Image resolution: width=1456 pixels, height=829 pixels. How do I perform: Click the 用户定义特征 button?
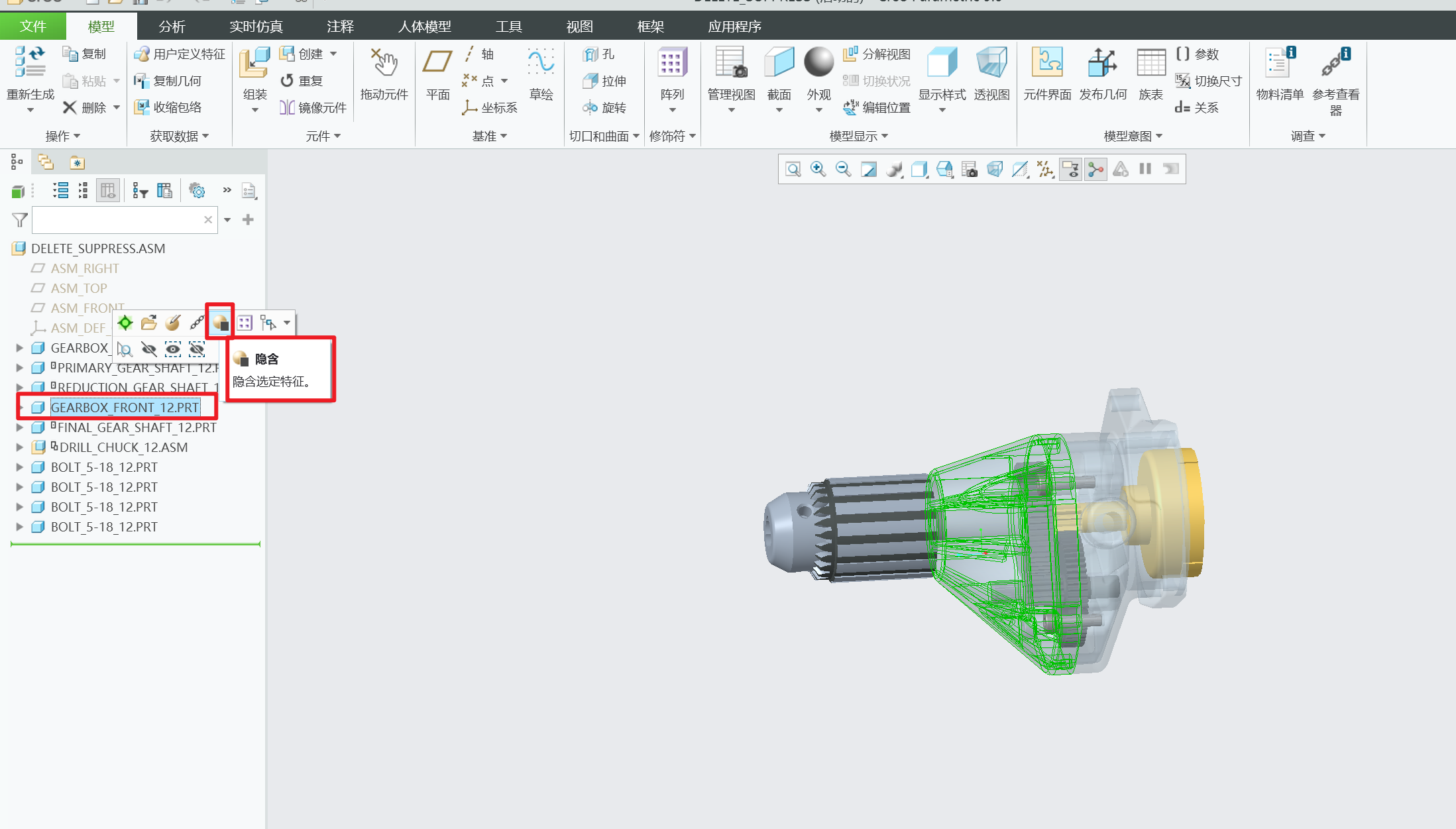click(180, 54)
